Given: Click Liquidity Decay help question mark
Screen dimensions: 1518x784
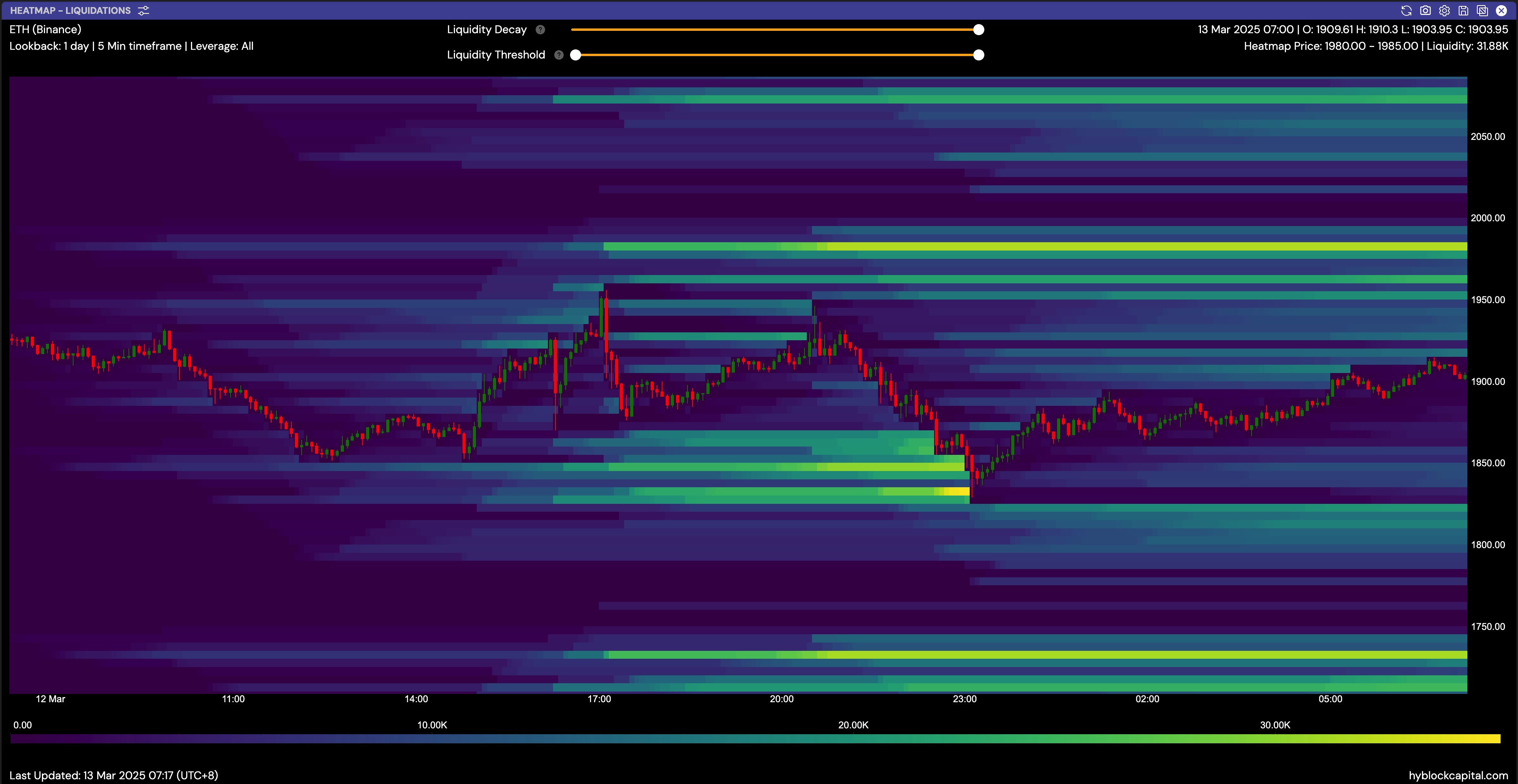Looking at the screenshot, I should click(x=540, y=30).
